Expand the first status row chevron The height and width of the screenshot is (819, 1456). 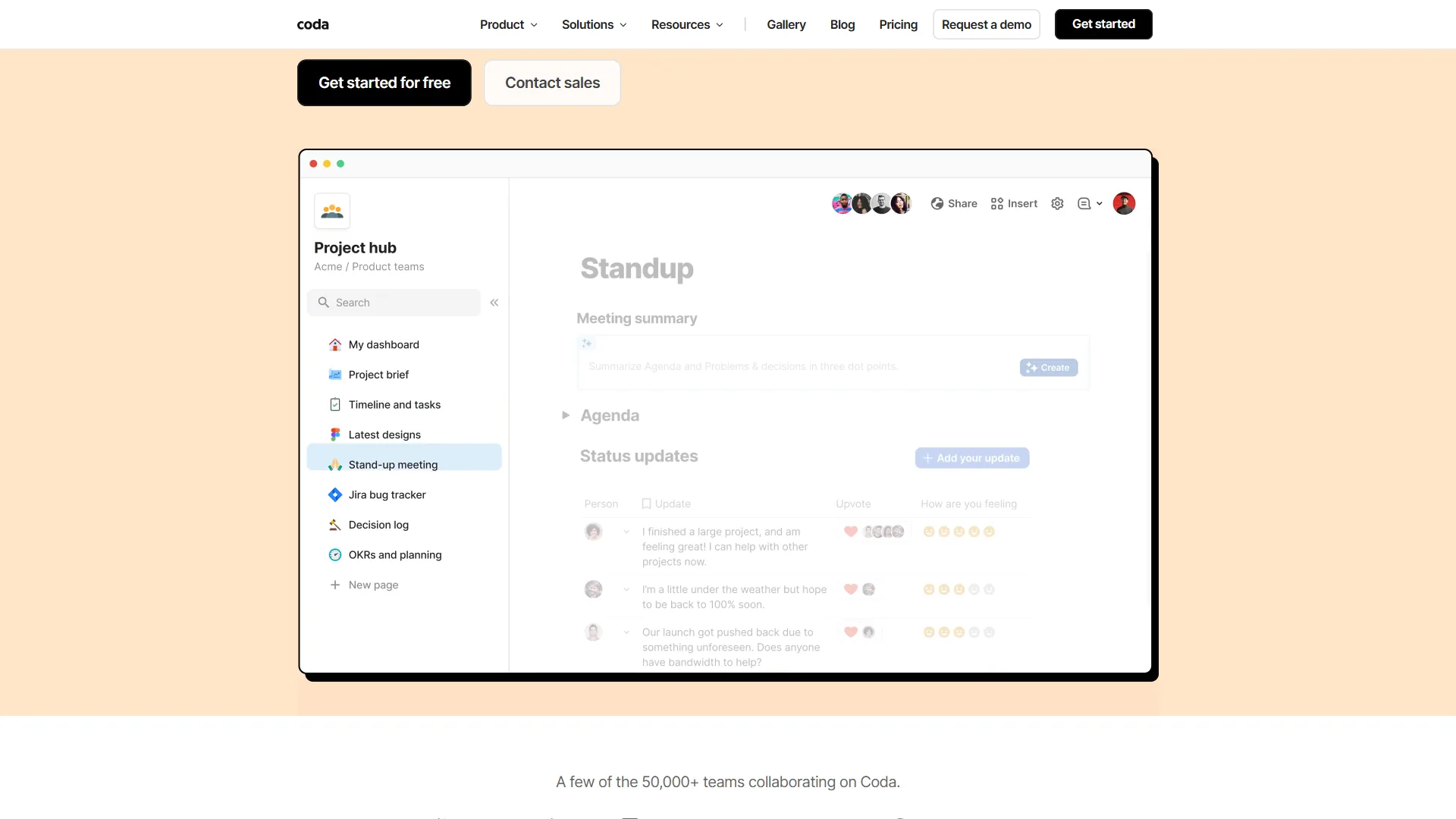[626, 532]
